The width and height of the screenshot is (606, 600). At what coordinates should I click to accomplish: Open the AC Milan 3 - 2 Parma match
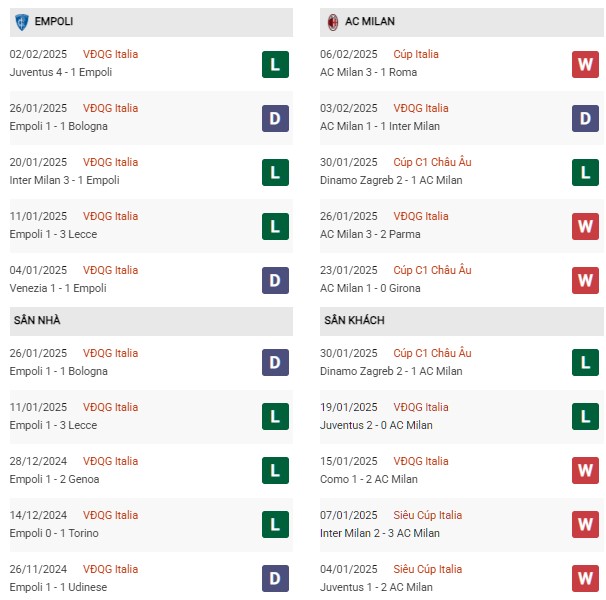(x=370, y=234)
